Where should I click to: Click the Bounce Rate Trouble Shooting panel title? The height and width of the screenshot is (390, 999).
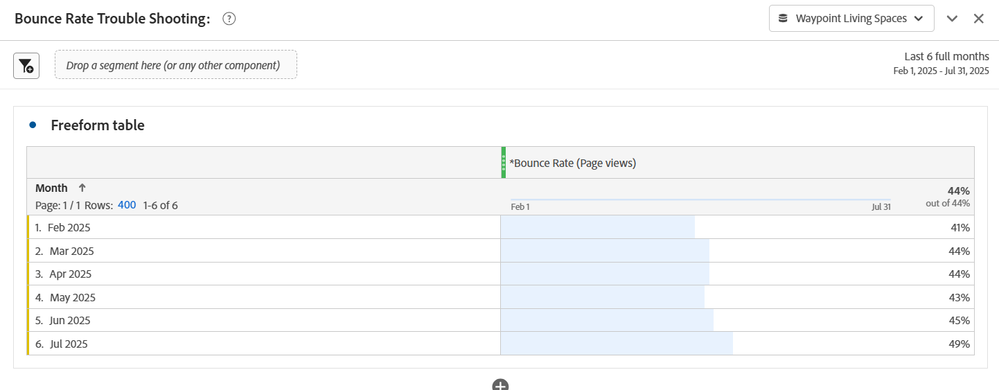112,19
